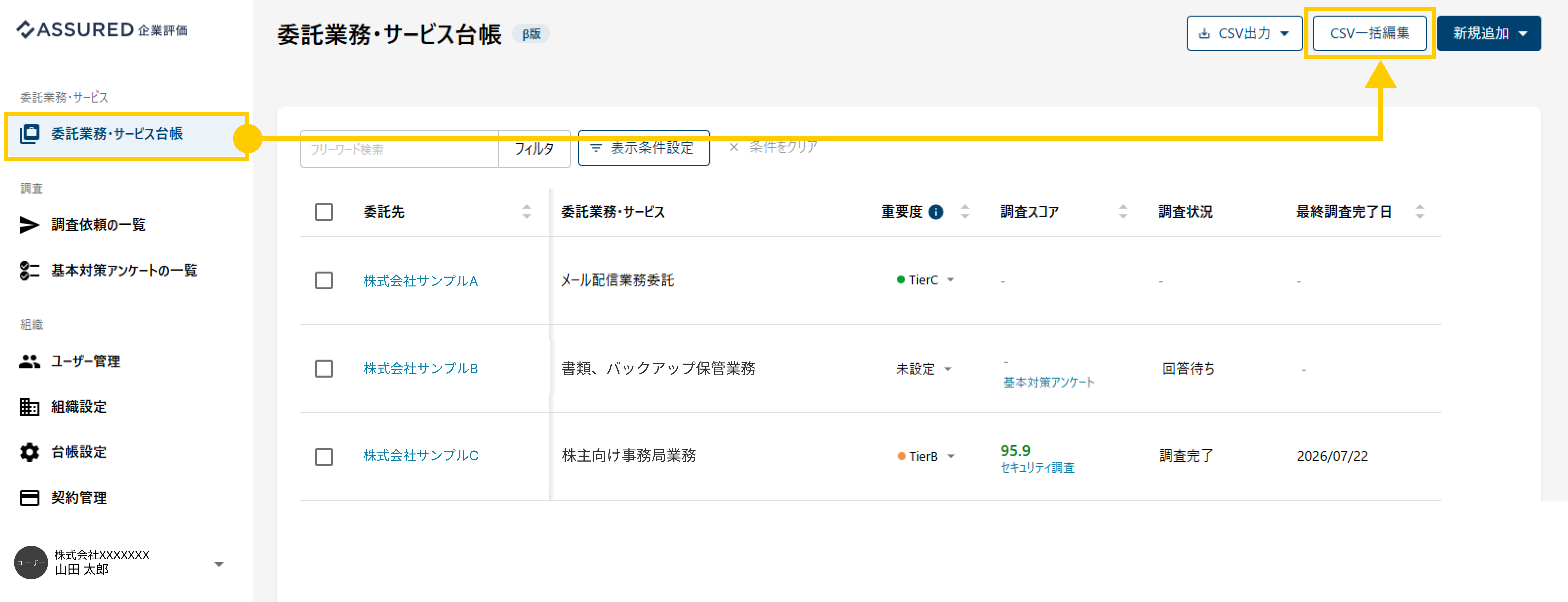Check the box for 株式会社サンプルC
The image size is (1568, 602).
[324, 457]
